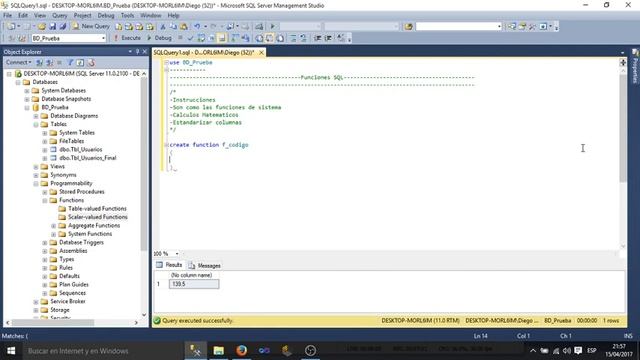This screenshot has width=640, height=360.
Task: Click the Database Engine Query icon
Action: pyautogui.click(x=118, y=27)
